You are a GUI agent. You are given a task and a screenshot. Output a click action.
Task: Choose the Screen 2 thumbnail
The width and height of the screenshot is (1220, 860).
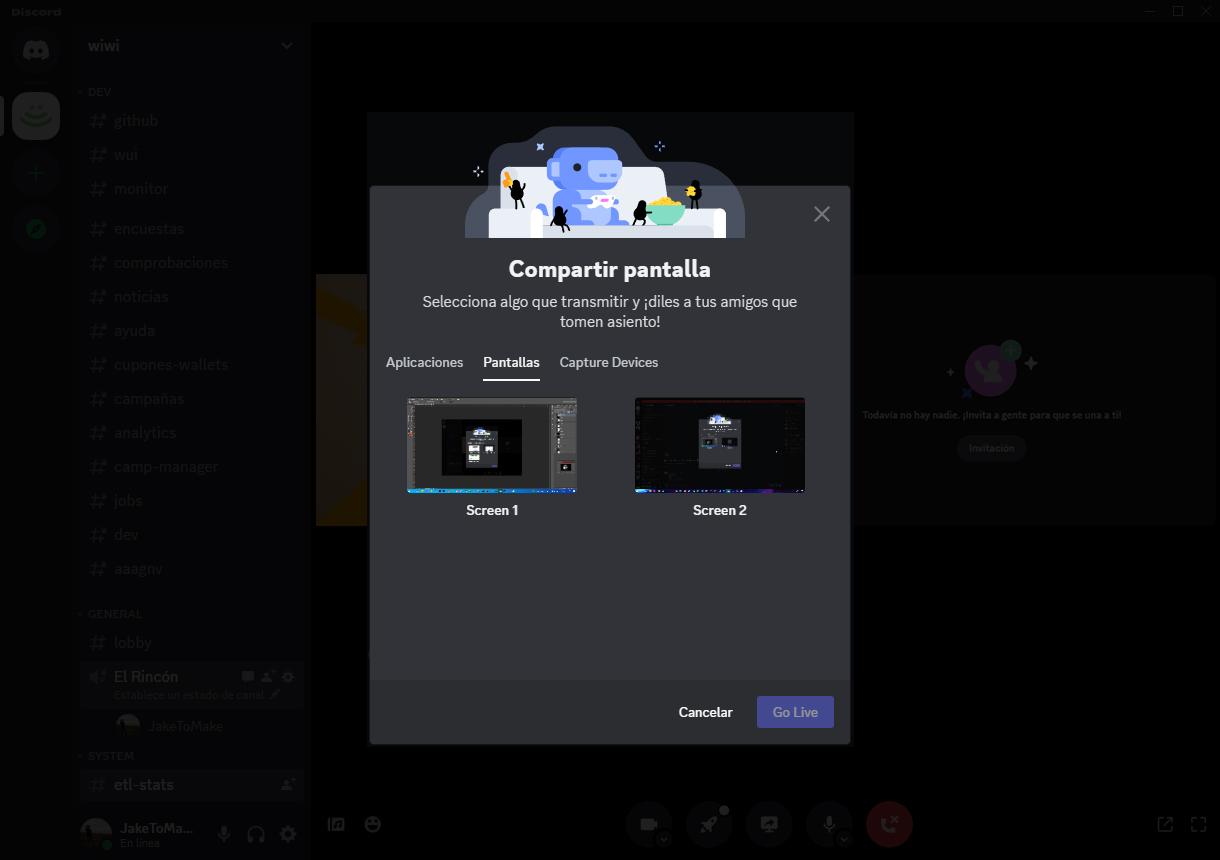click(719, 446)
